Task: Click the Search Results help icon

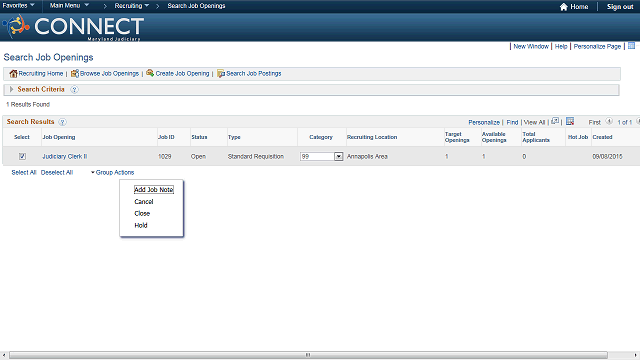Action: (62, 122)
